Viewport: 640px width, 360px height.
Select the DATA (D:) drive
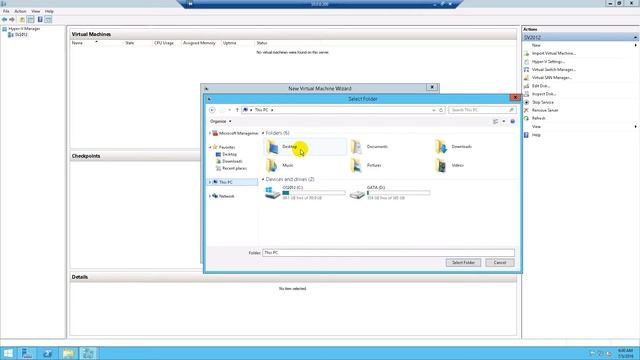tap(390, 193)
